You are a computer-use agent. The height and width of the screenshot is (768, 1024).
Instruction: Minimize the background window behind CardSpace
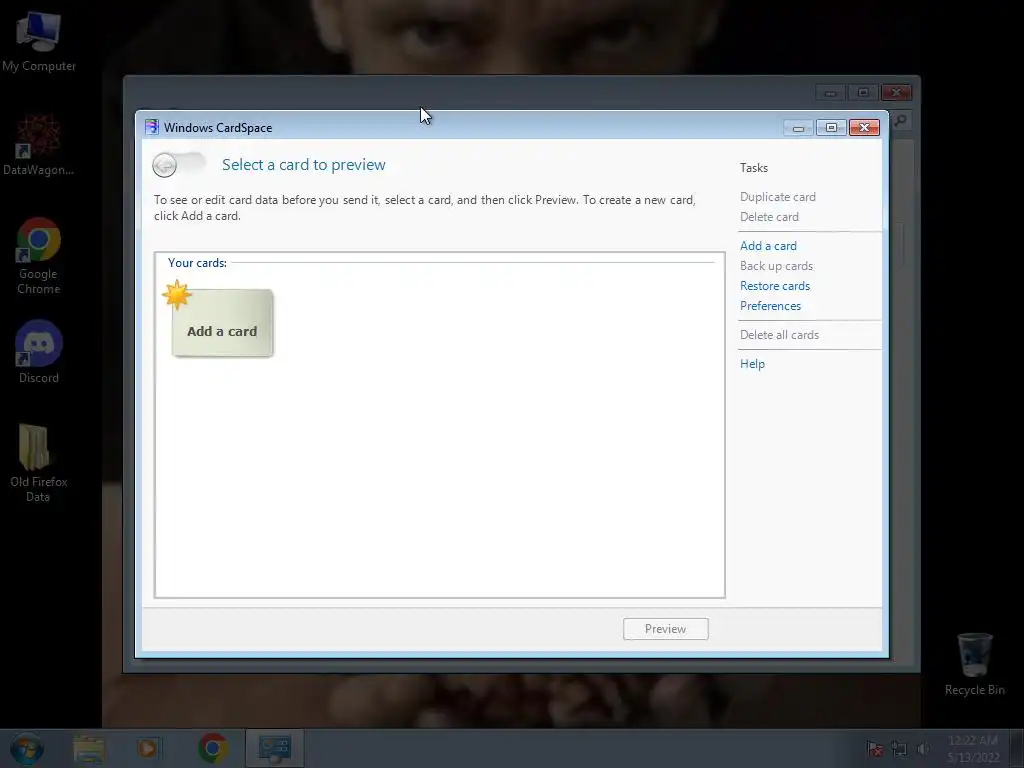(x=830, y=93)
